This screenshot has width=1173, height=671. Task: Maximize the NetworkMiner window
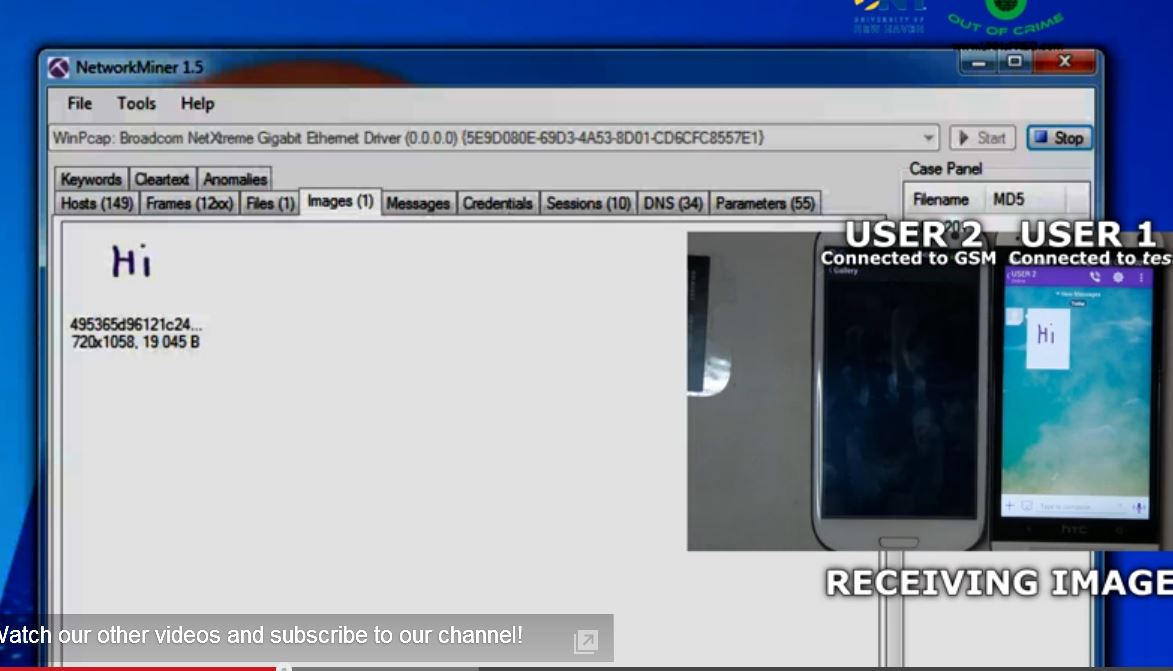pyautogui.click(x=1015, y=62)
